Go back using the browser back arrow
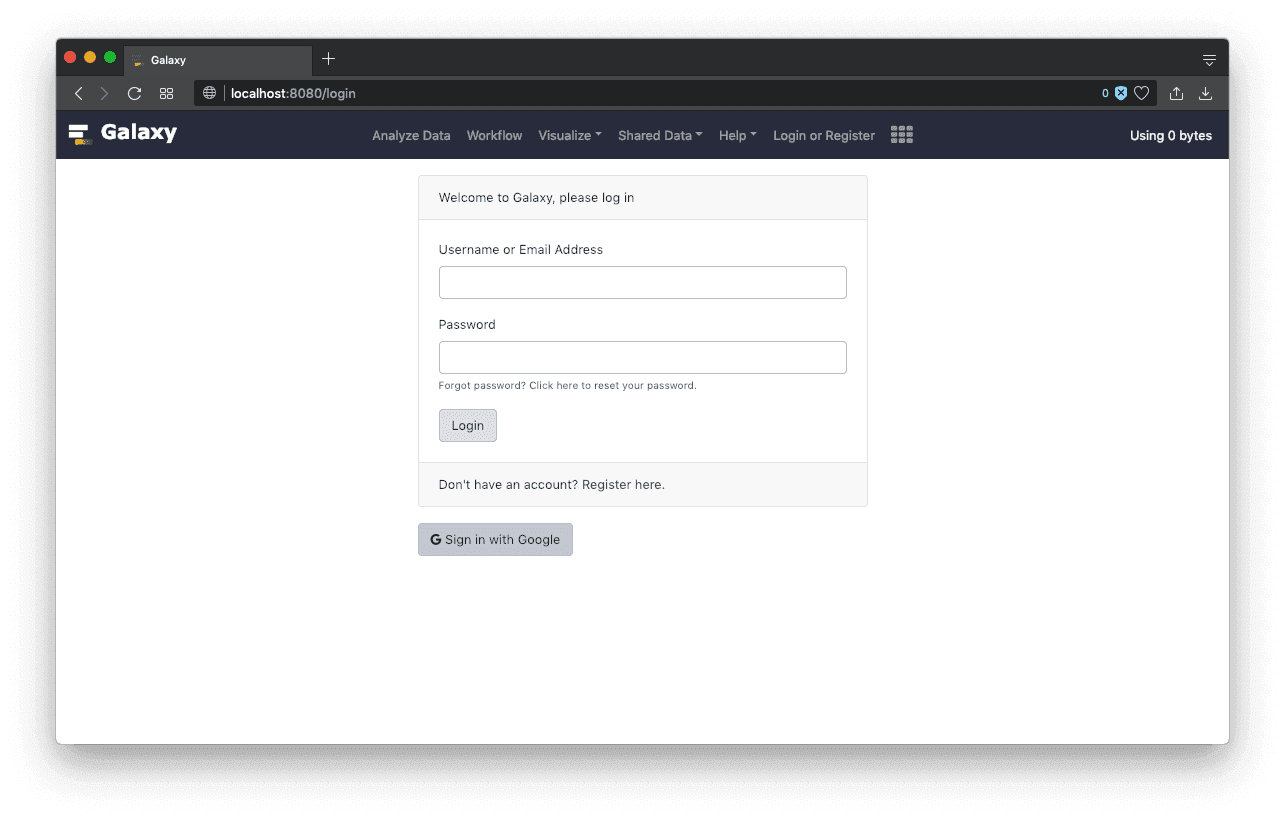This screenshot has height=818, width=1285. point(79,93)
